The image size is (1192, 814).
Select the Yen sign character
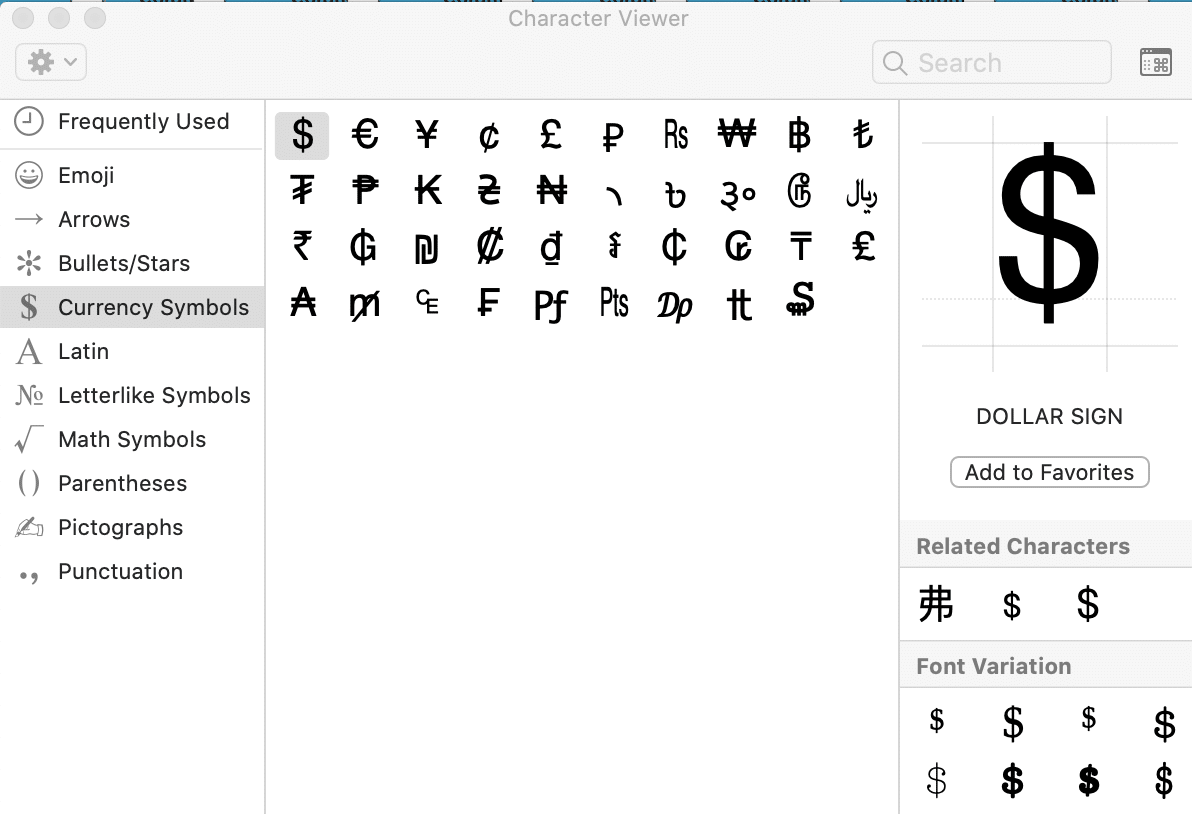[x=427, y=135]
